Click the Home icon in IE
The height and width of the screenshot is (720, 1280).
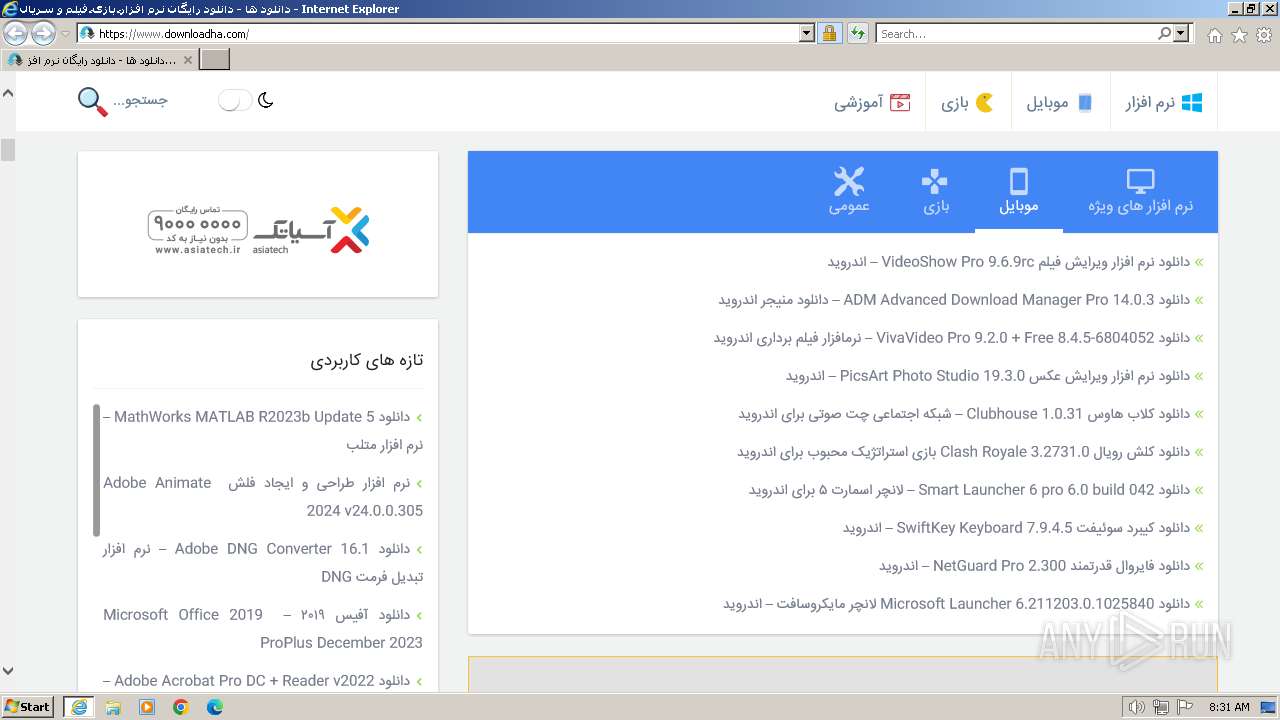coord(1214,35)
